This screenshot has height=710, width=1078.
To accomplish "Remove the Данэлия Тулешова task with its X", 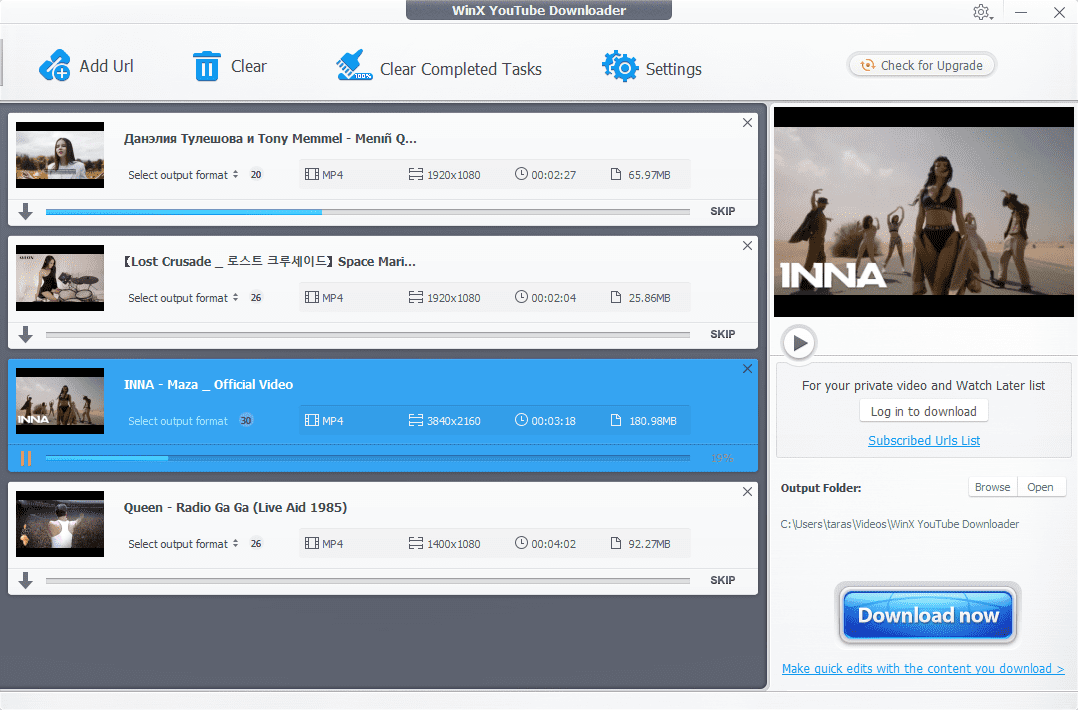I will pos(747,123).
